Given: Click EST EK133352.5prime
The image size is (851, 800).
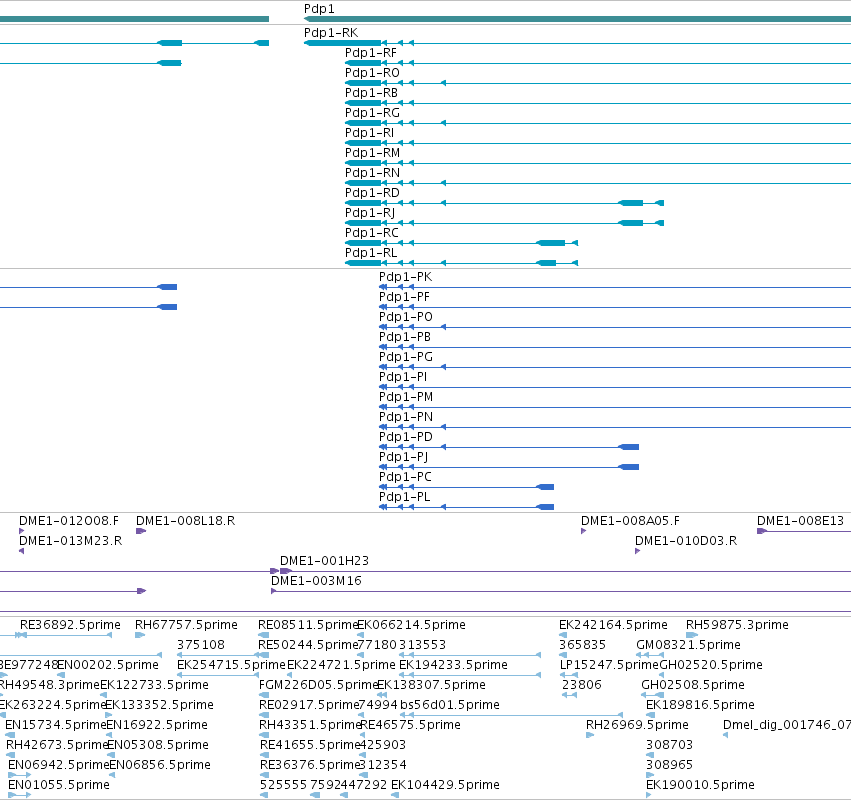Looking at the screenshot, I should click(x=159, y=706).
